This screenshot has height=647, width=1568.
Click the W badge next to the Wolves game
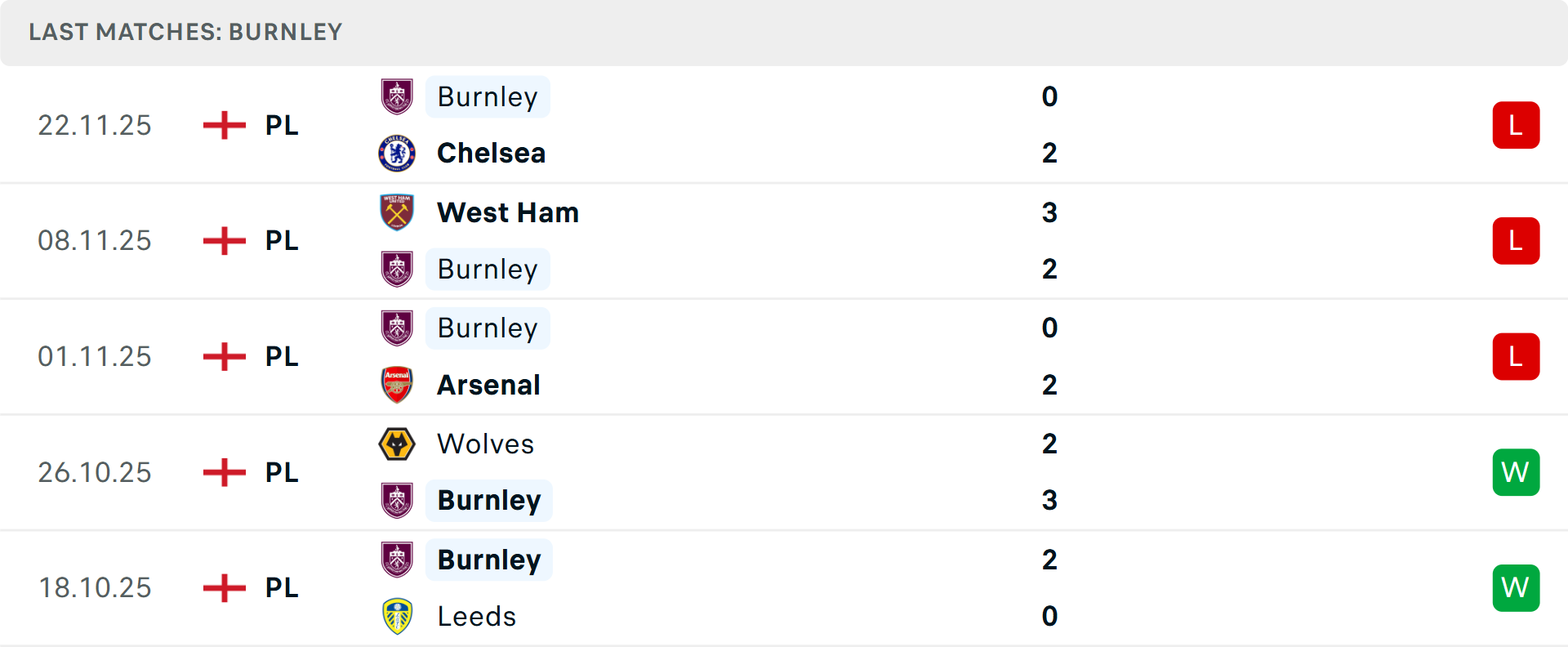click(1517, 472)
